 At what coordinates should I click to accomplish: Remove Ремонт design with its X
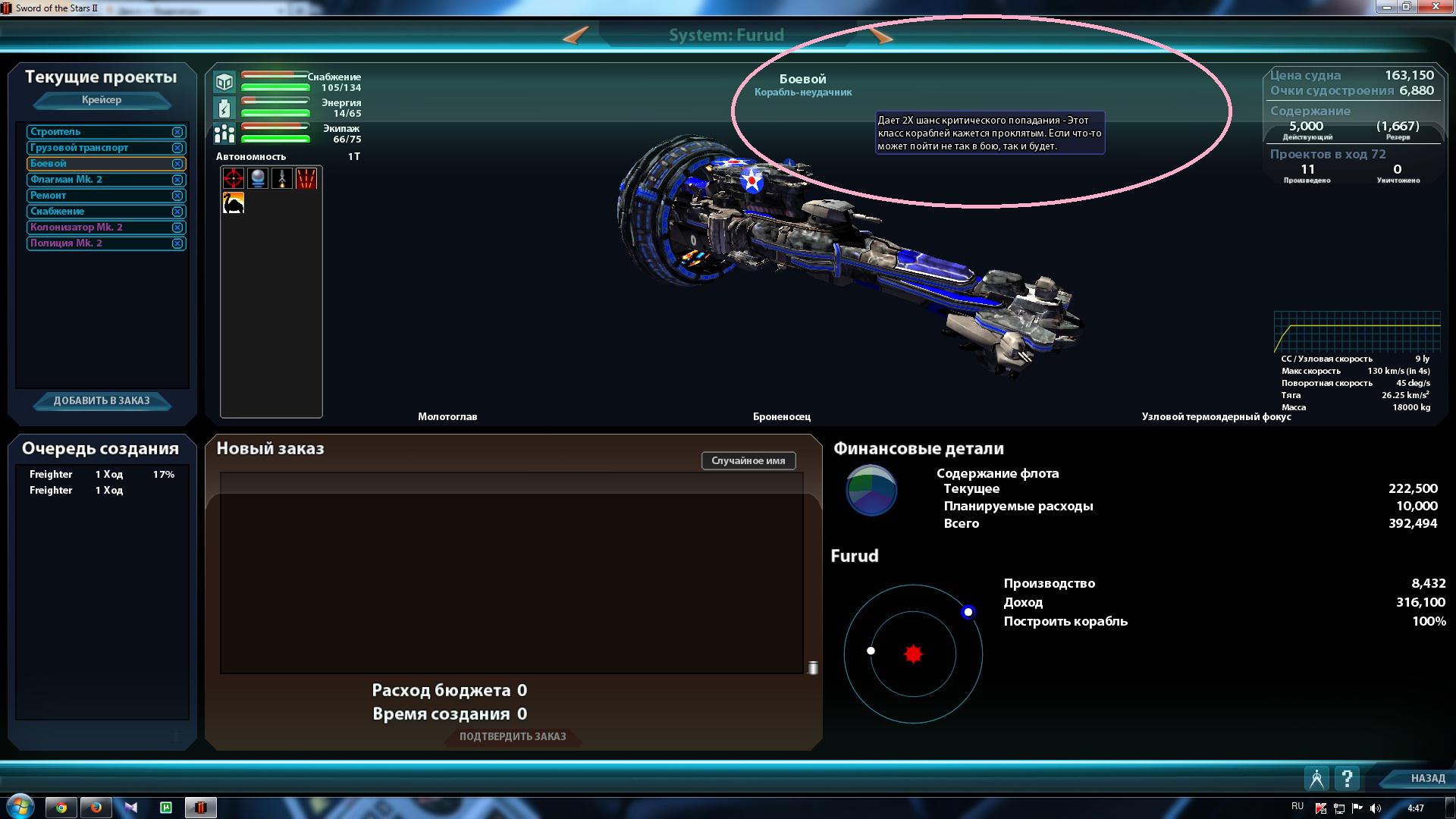tap(177, 196)
